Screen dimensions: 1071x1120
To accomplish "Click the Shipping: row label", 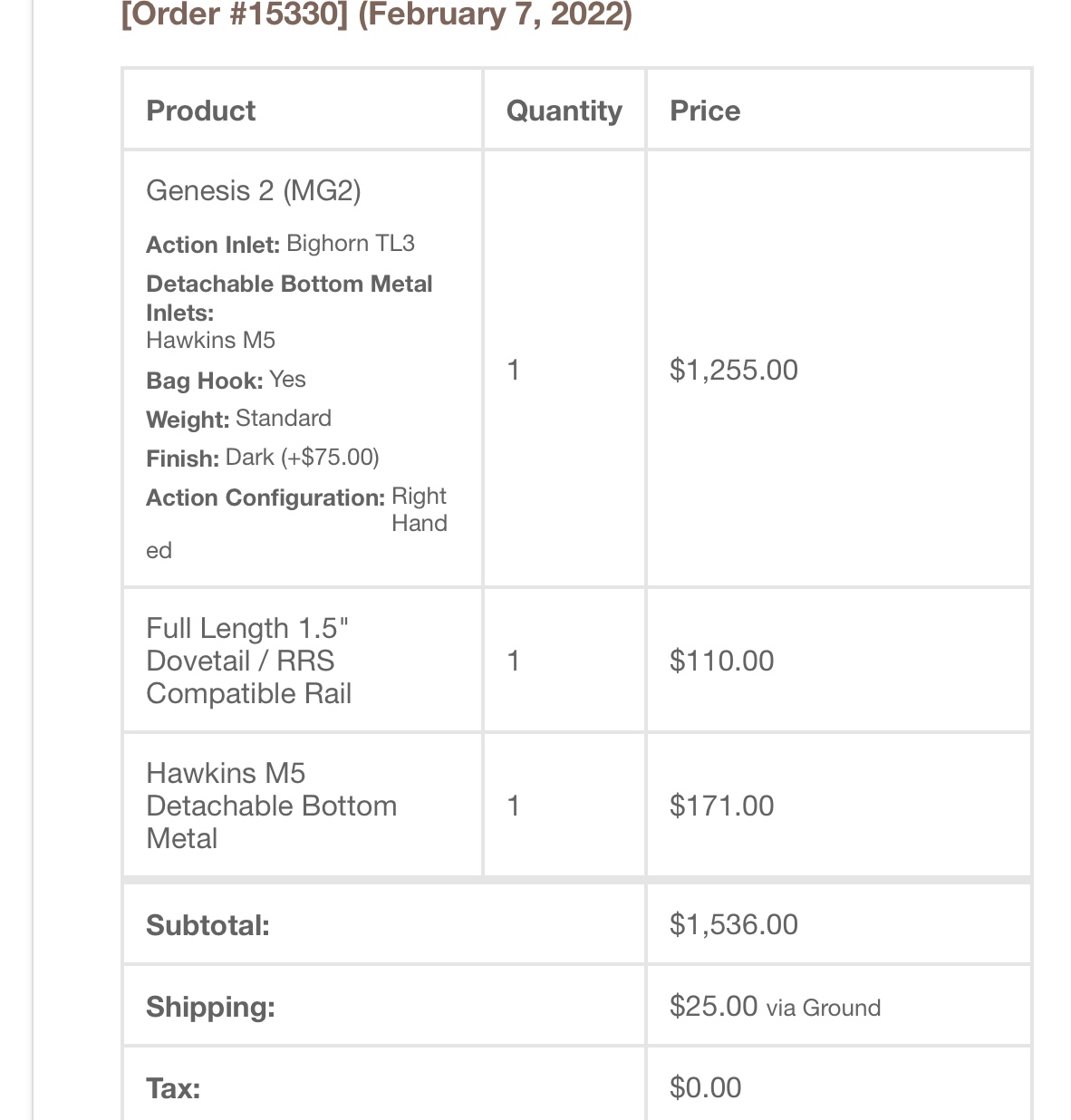I will click(211, 1007).
